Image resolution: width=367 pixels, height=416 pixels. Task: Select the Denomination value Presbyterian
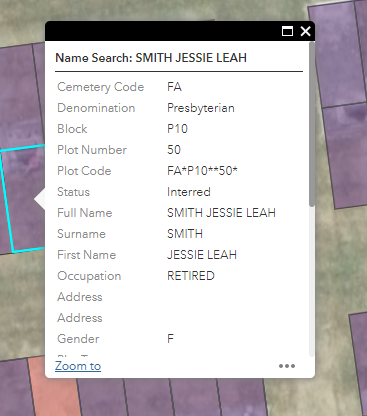(201, 108)
